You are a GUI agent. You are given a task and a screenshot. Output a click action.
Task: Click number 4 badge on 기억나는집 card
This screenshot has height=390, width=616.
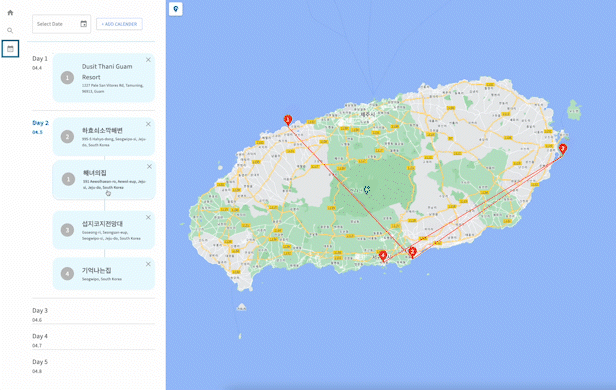click(67, 273)
